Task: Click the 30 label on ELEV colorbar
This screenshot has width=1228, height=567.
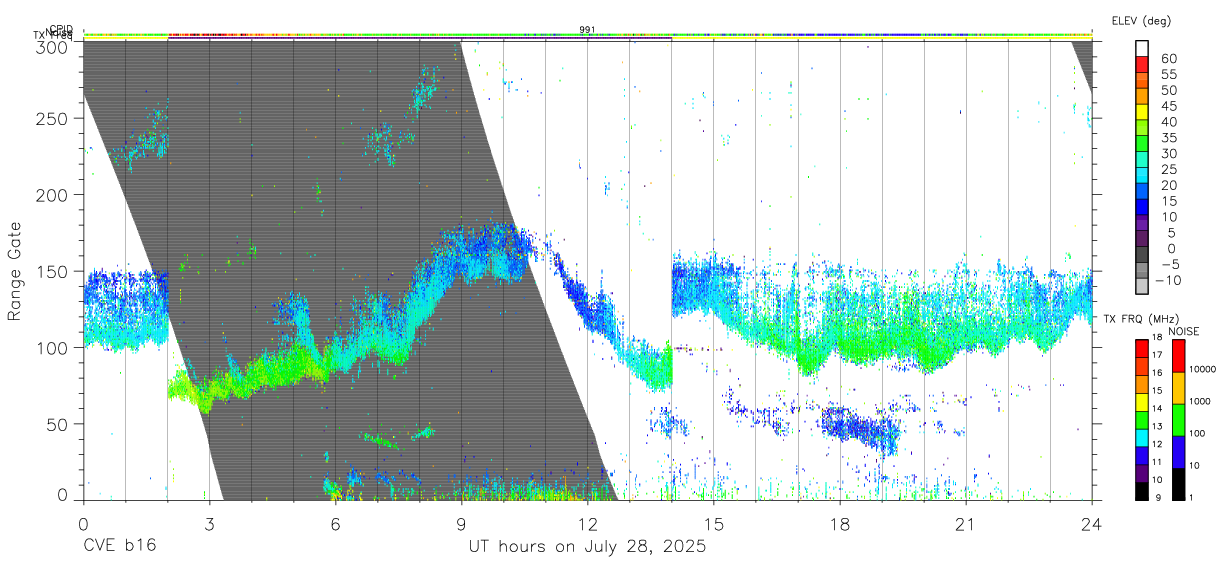Action: pos(1167,153)
